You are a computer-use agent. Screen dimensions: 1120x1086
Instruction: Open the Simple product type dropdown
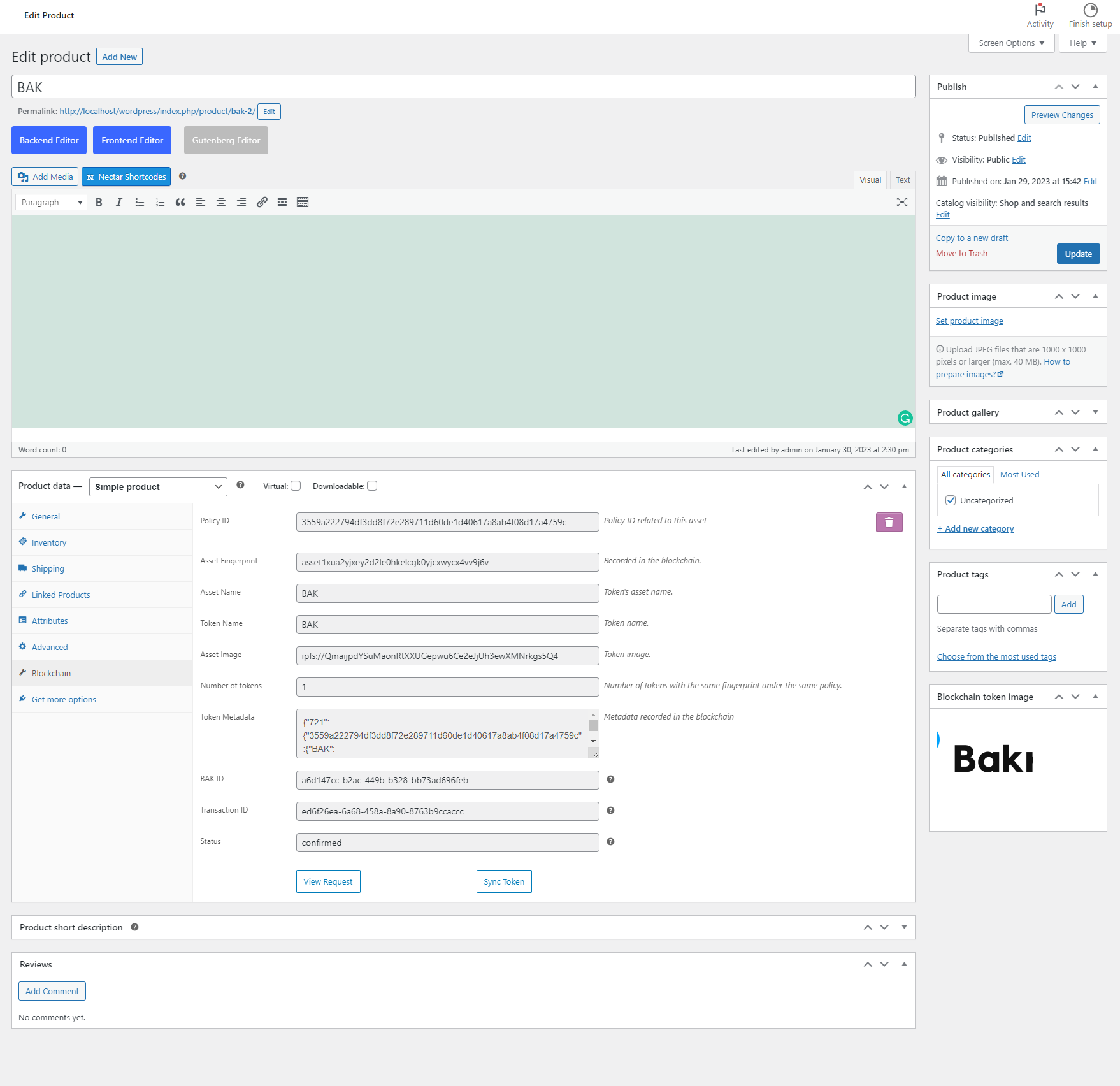[x=158, y=487]
